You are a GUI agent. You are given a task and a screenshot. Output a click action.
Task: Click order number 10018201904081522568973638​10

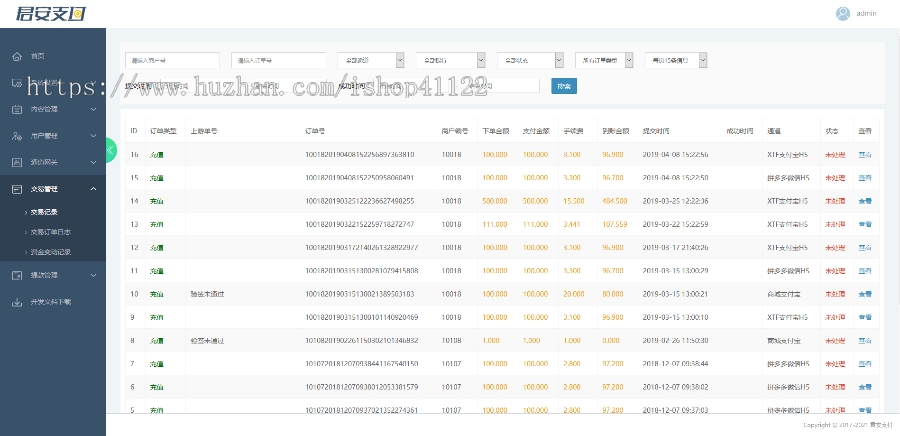pyautogui.click(x=359, y=155)
